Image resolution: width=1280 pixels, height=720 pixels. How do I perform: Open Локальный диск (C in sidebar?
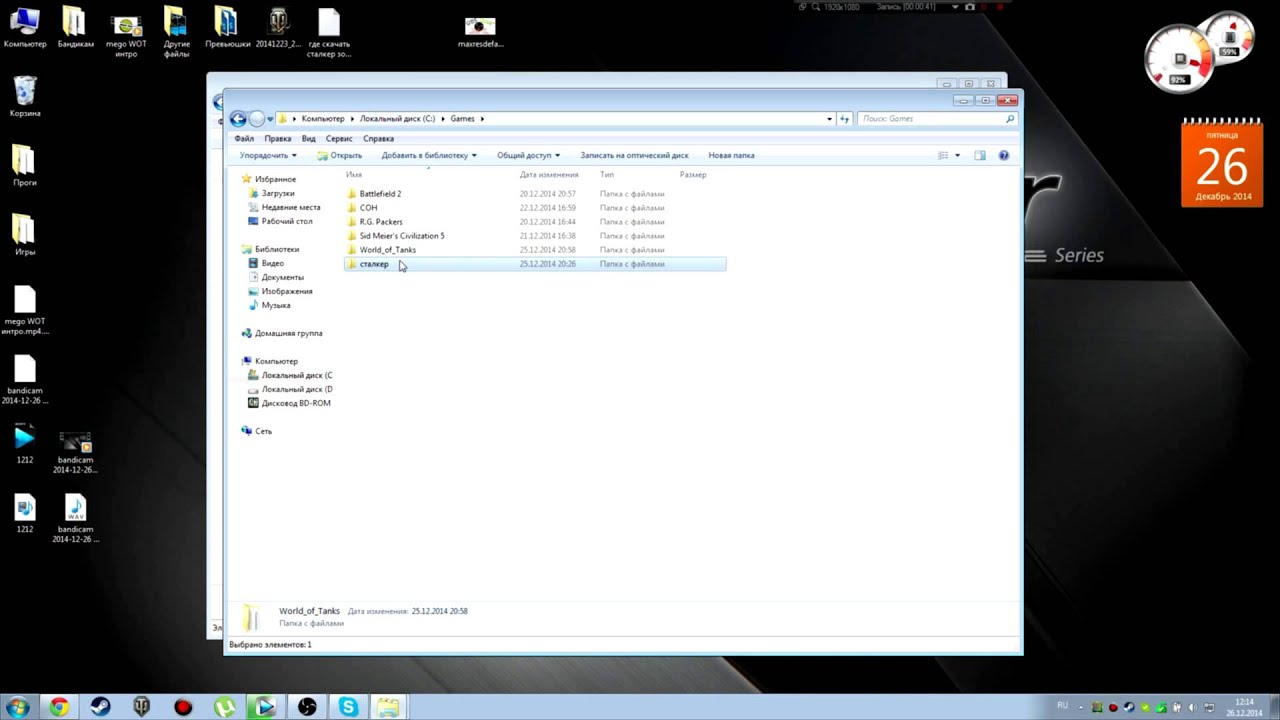point(296,375)
